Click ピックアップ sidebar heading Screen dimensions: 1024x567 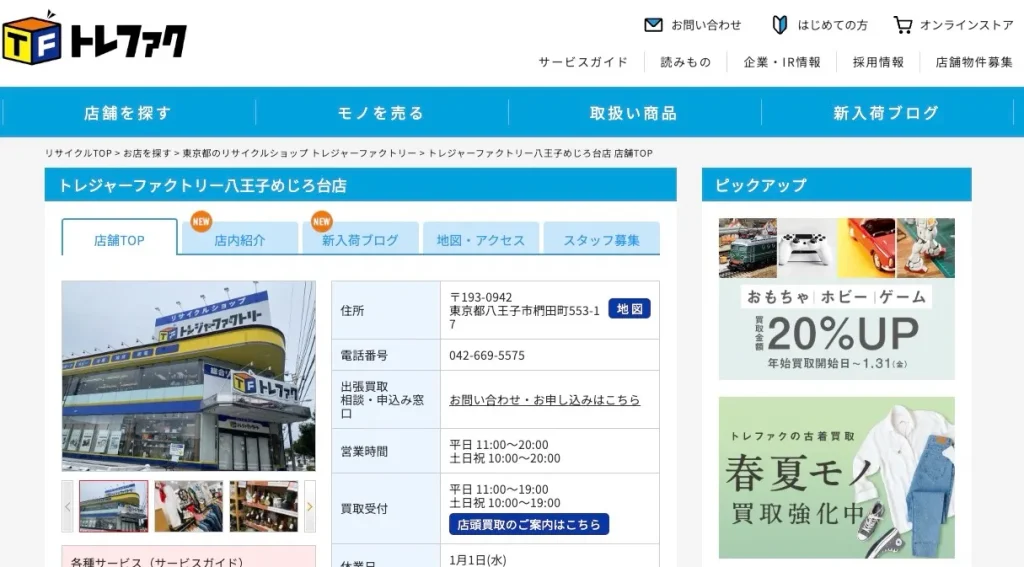click(x=761, y=185)
